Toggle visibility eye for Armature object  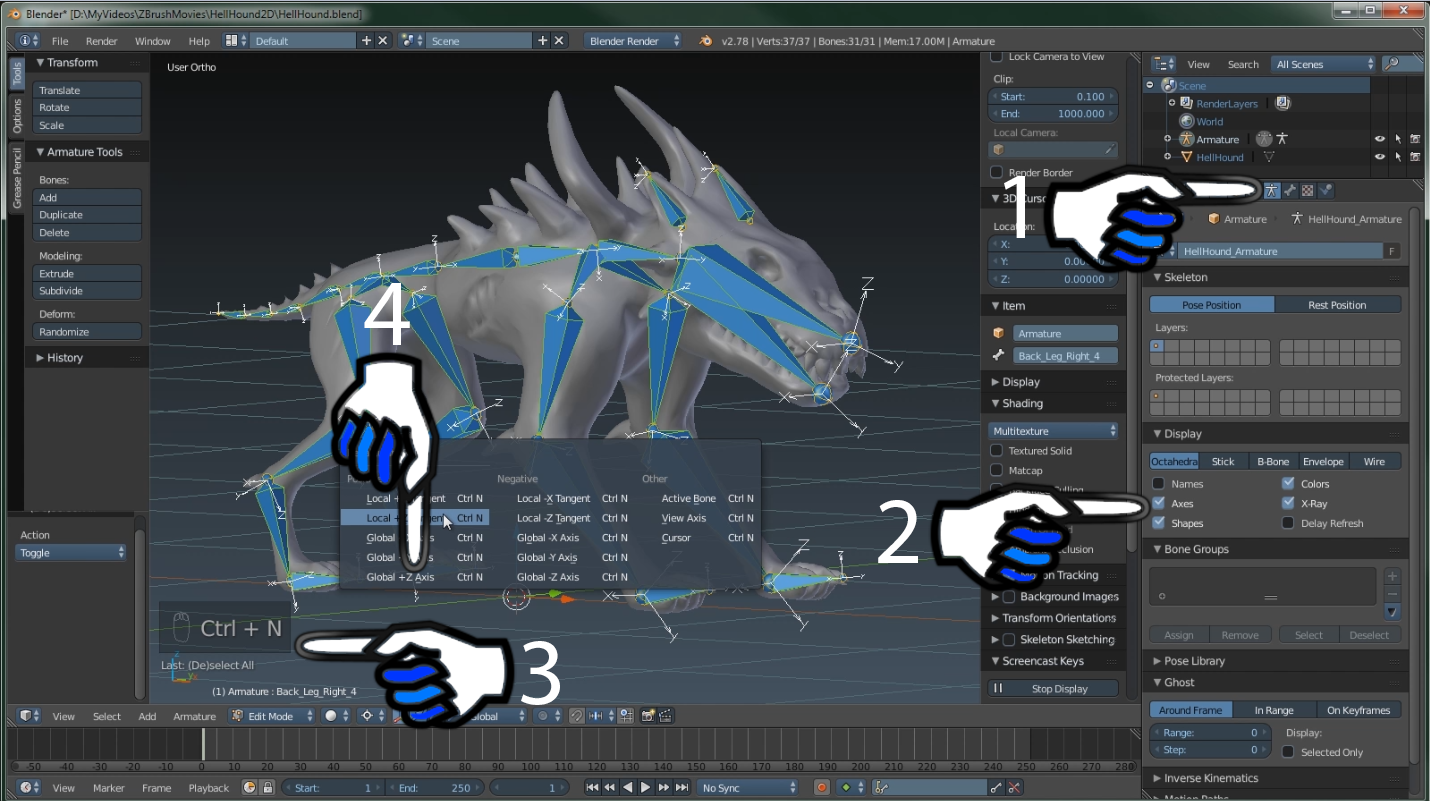coord(1380,139)
